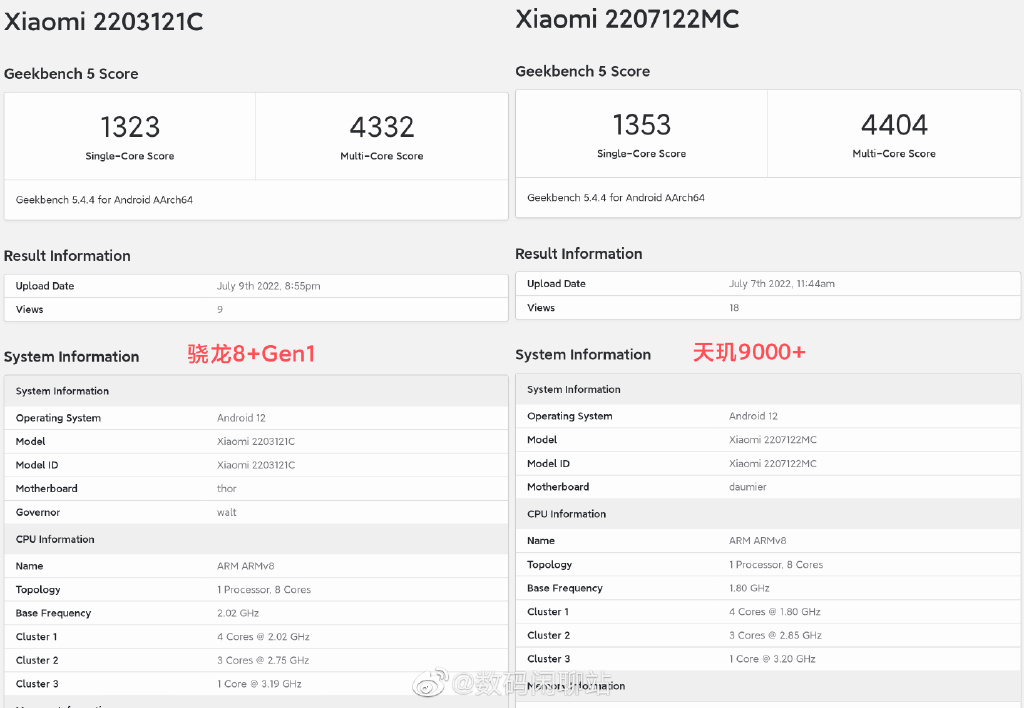The height and width of the screenshot is (708, 1024).
Task: Click the 3 Cores @ 2.75 GHz value
Action: 263,660
